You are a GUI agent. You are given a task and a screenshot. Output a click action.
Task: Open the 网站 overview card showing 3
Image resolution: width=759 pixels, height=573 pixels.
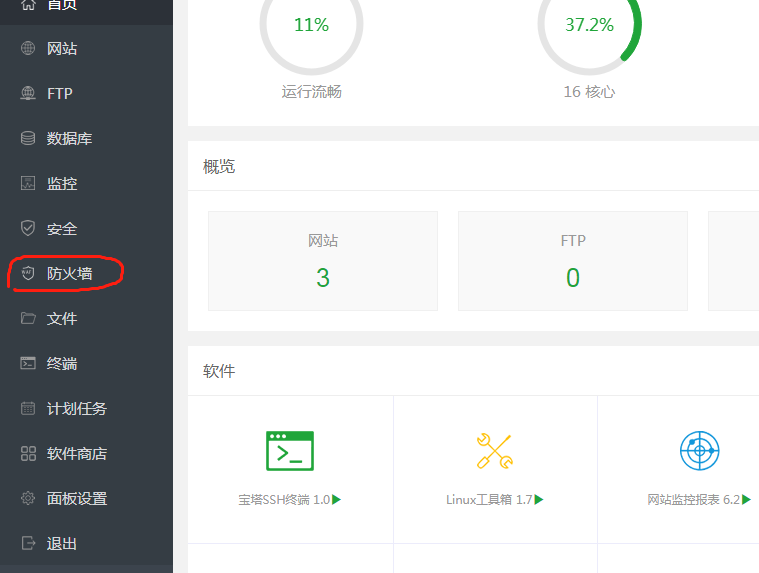pyautogui.click(x=323, y=261)
